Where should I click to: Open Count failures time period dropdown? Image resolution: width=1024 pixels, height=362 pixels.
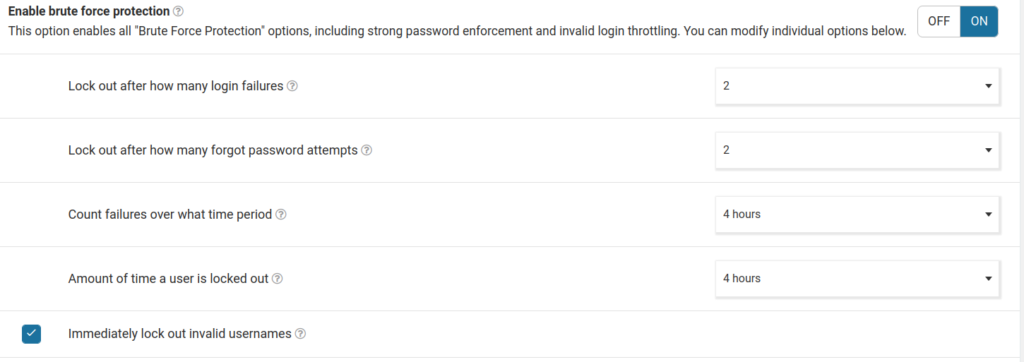point(857,214)
